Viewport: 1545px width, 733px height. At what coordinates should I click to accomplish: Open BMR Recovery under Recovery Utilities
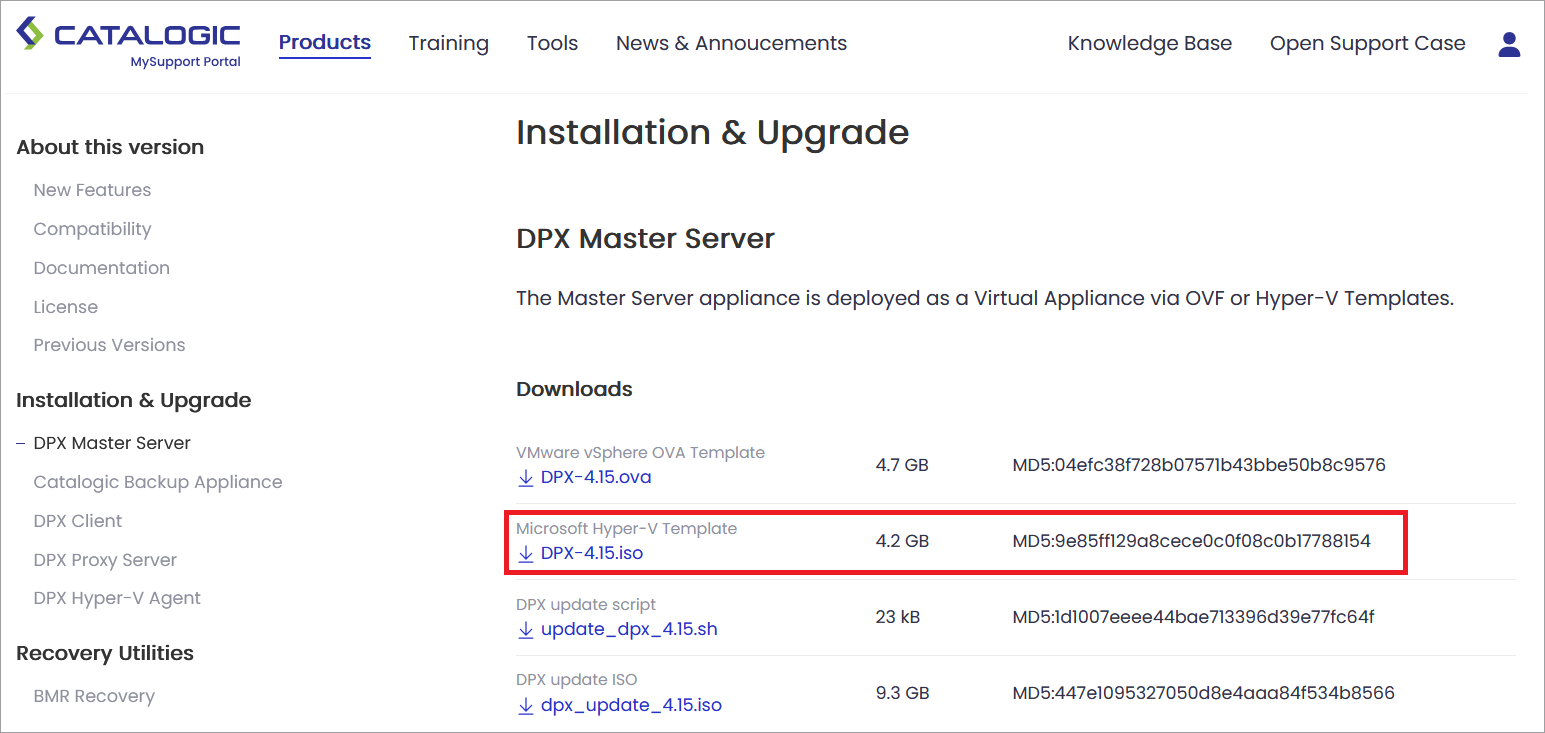coord(94,696)
